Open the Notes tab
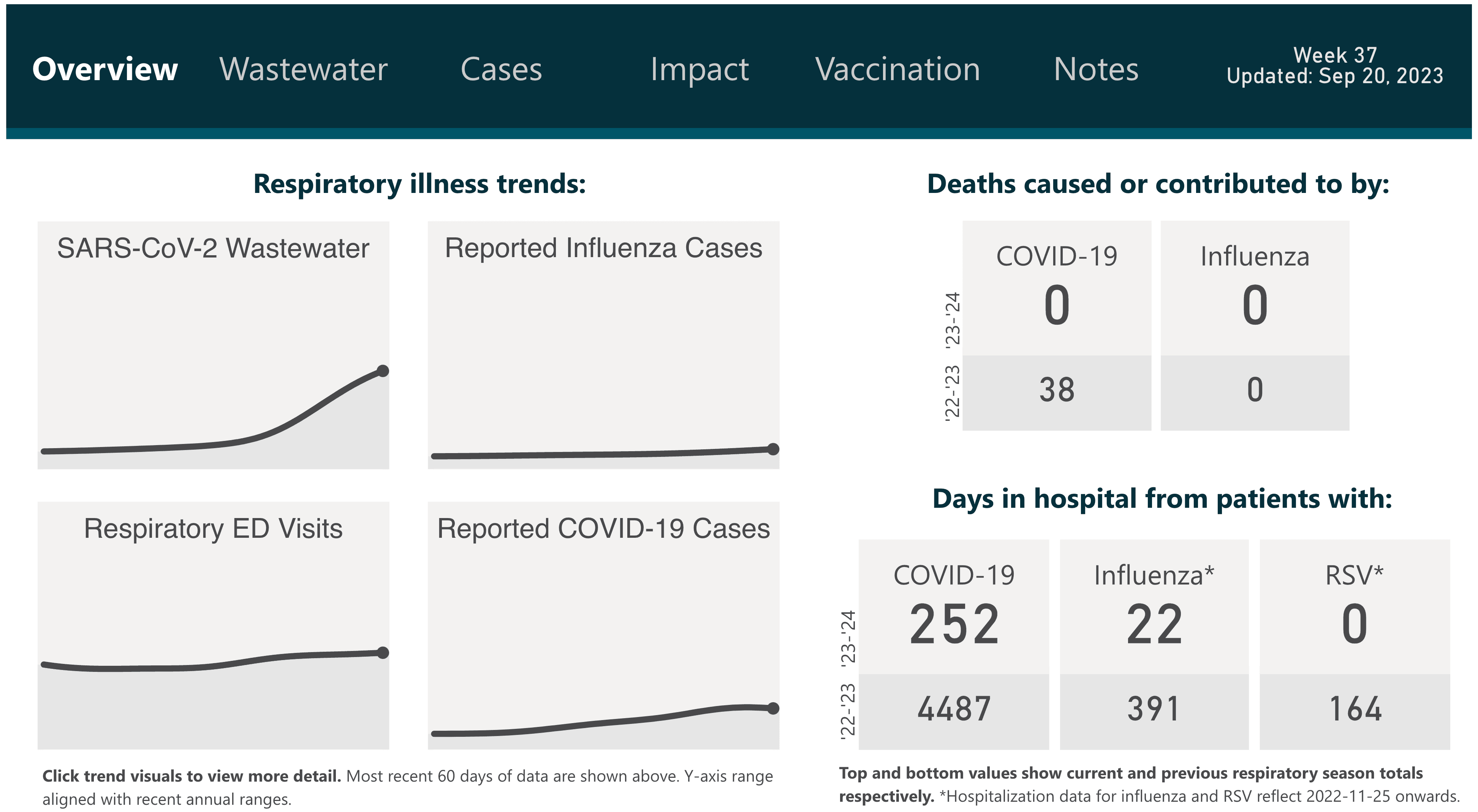This screenshot has width=1478, height=812. [x=1096, y=70]
